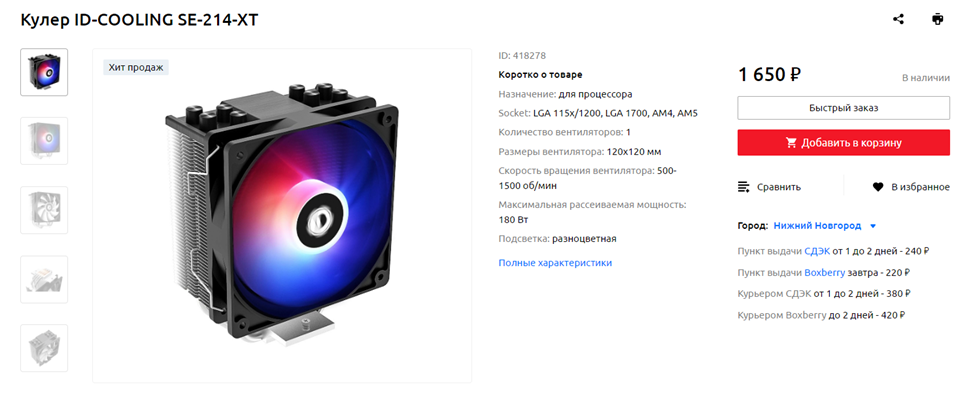Click the Быстрый заказ button
This screenshot has height=408, width=973.
pyautogui.click(x=843, y=108)
